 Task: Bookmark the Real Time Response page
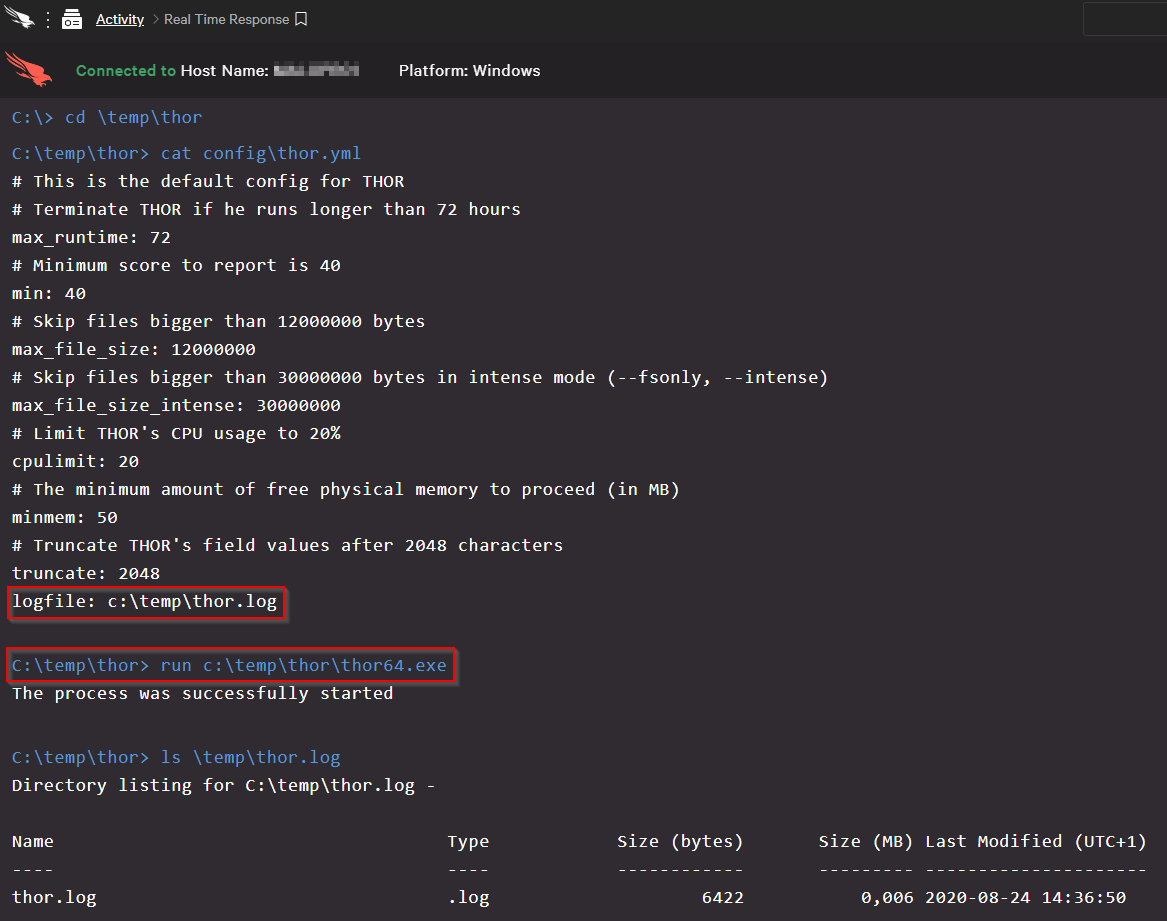pos(301,19)
